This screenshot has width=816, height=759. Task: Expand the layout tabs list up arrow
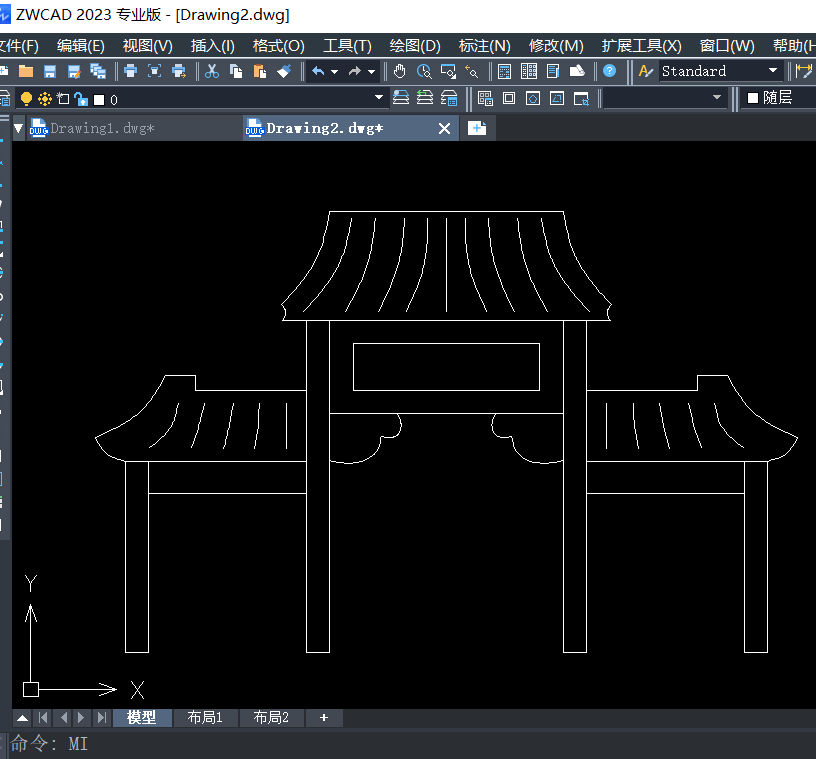point(22,718)
